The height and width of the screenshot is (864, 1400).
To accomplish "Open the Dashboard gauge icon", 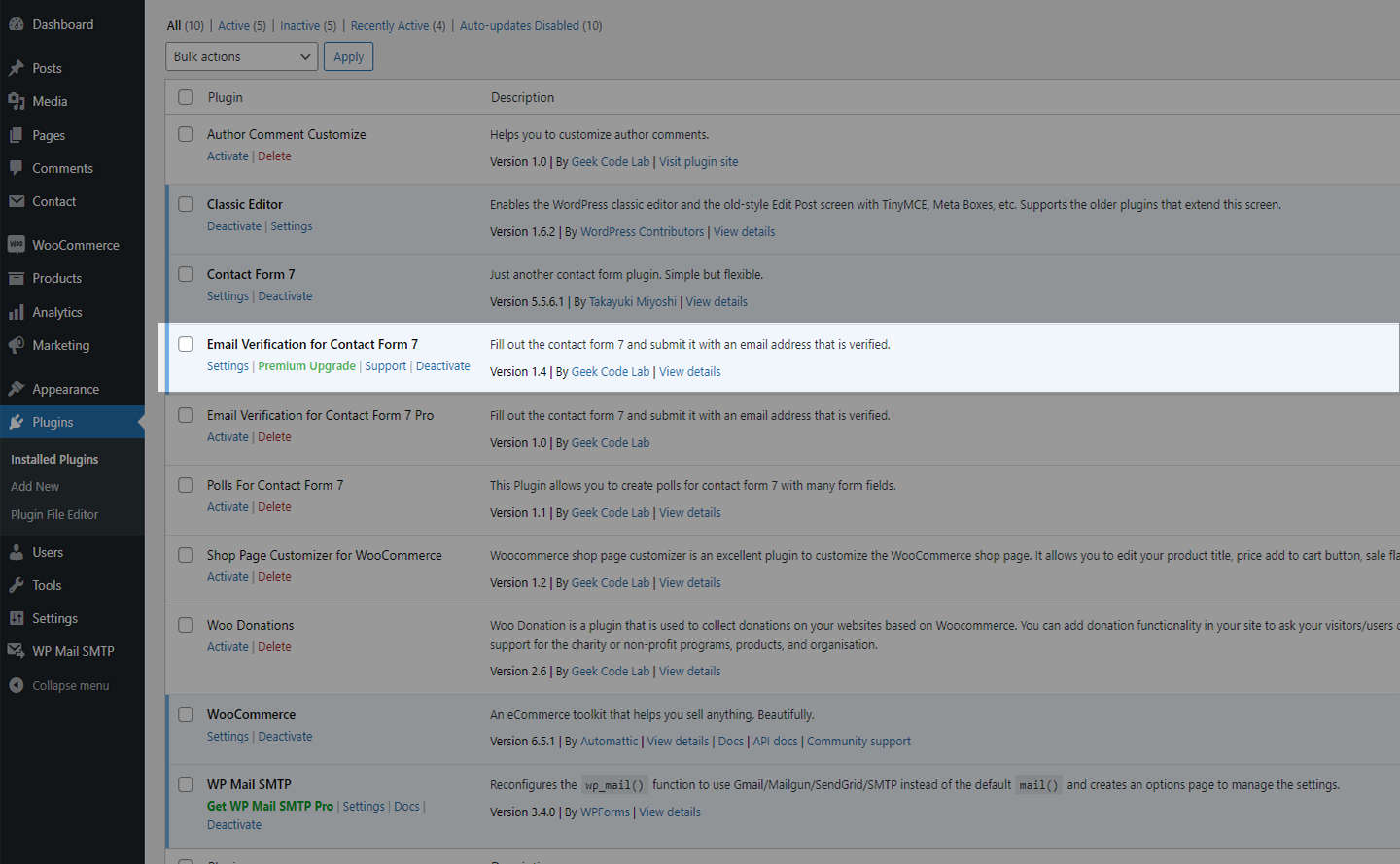I will tap(17, 24).
